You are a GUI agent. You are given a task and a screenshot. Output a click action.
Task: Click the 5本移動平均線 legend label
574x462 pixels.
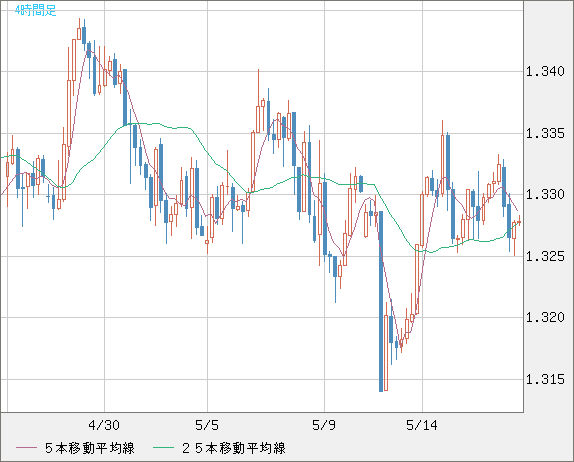tap(90, 448)
